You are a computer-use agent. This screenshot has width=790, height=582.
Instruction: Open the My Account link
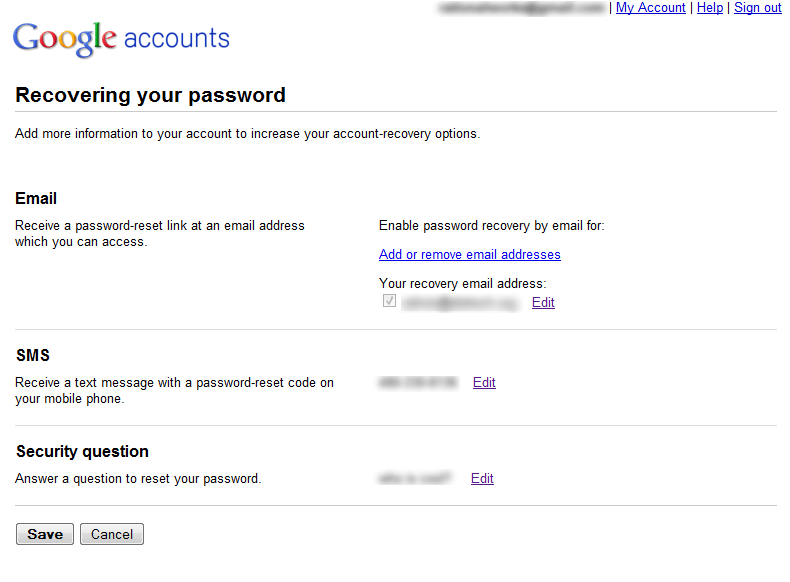[x=650, y=8]
